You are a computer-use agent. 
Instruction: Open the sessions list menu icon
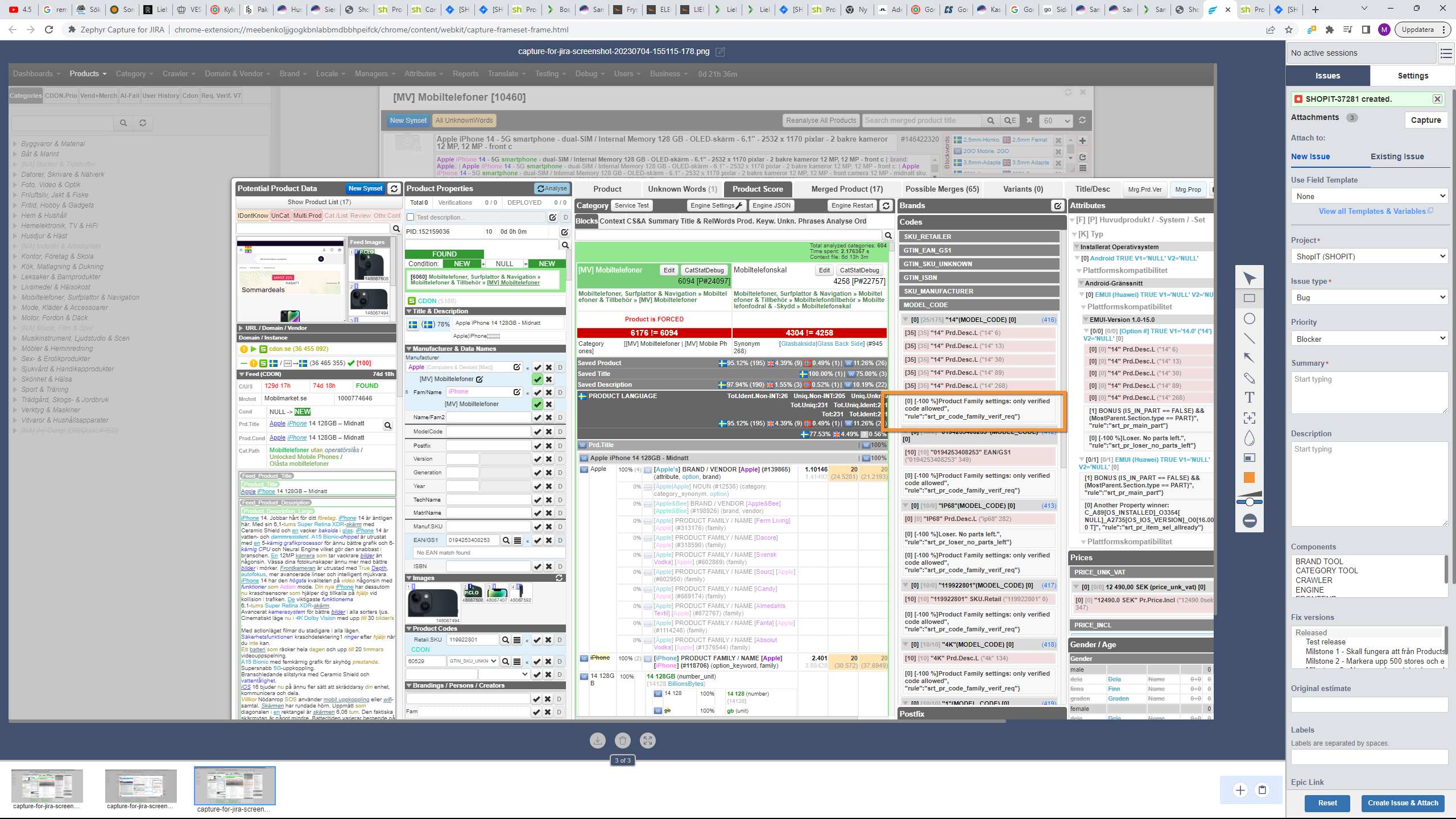coord(1446,53)
